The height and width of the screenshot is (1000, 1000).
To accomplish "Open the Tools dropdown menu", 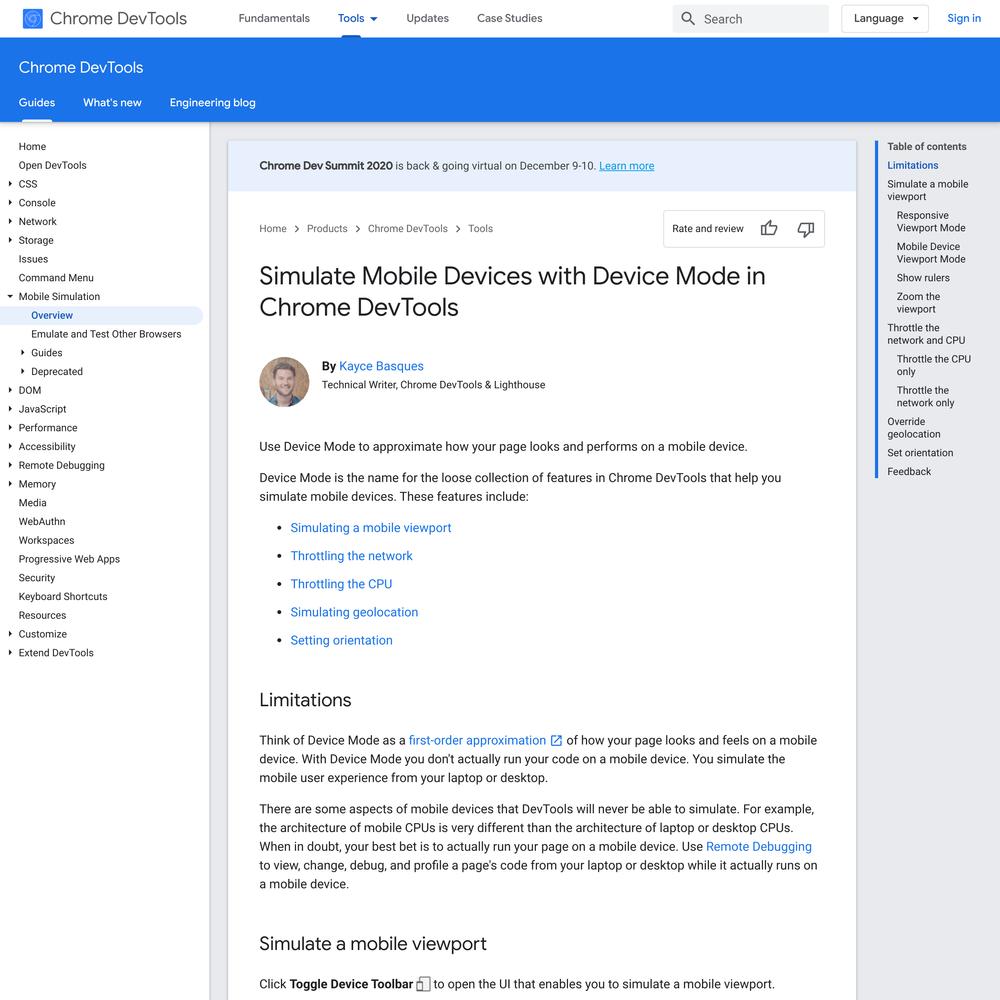I will pyautogui.click(x=358, y=18).
